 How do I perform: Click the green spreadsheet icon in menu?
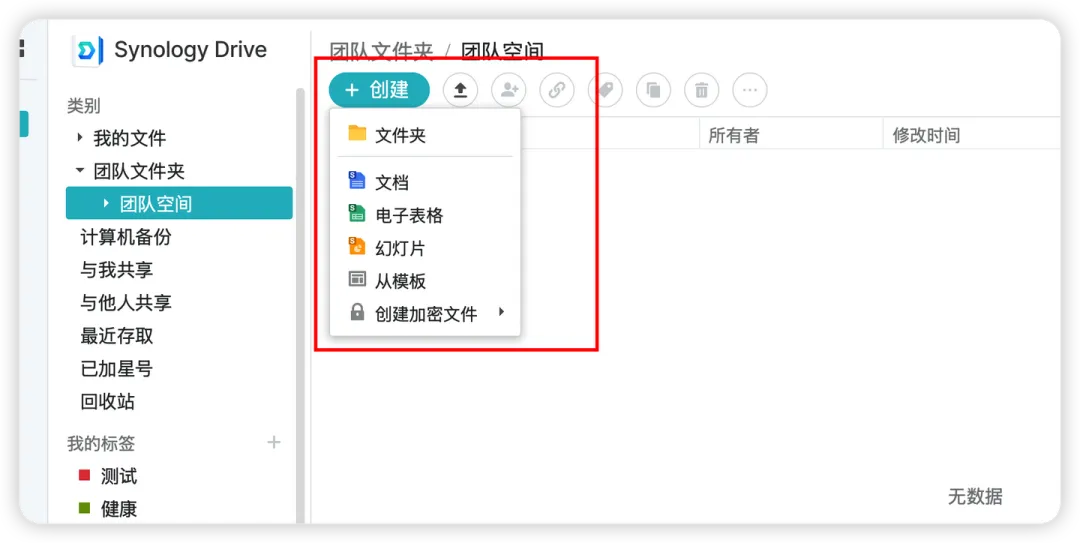pos(357,214)
